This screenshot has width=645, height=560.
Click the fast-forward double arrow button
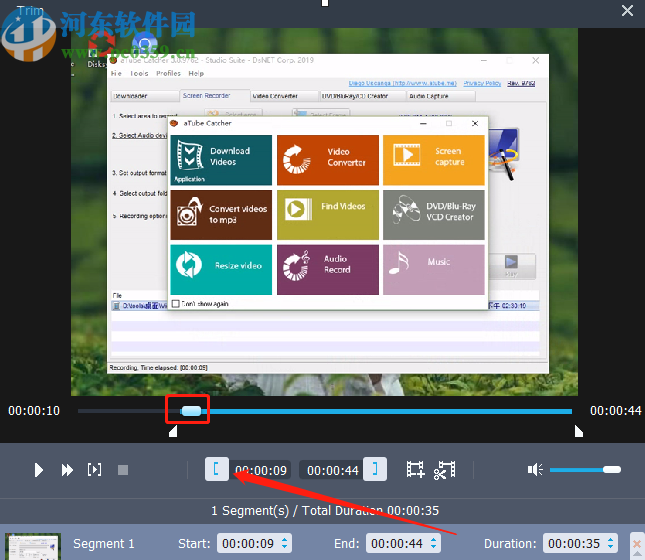pos(67,469)
